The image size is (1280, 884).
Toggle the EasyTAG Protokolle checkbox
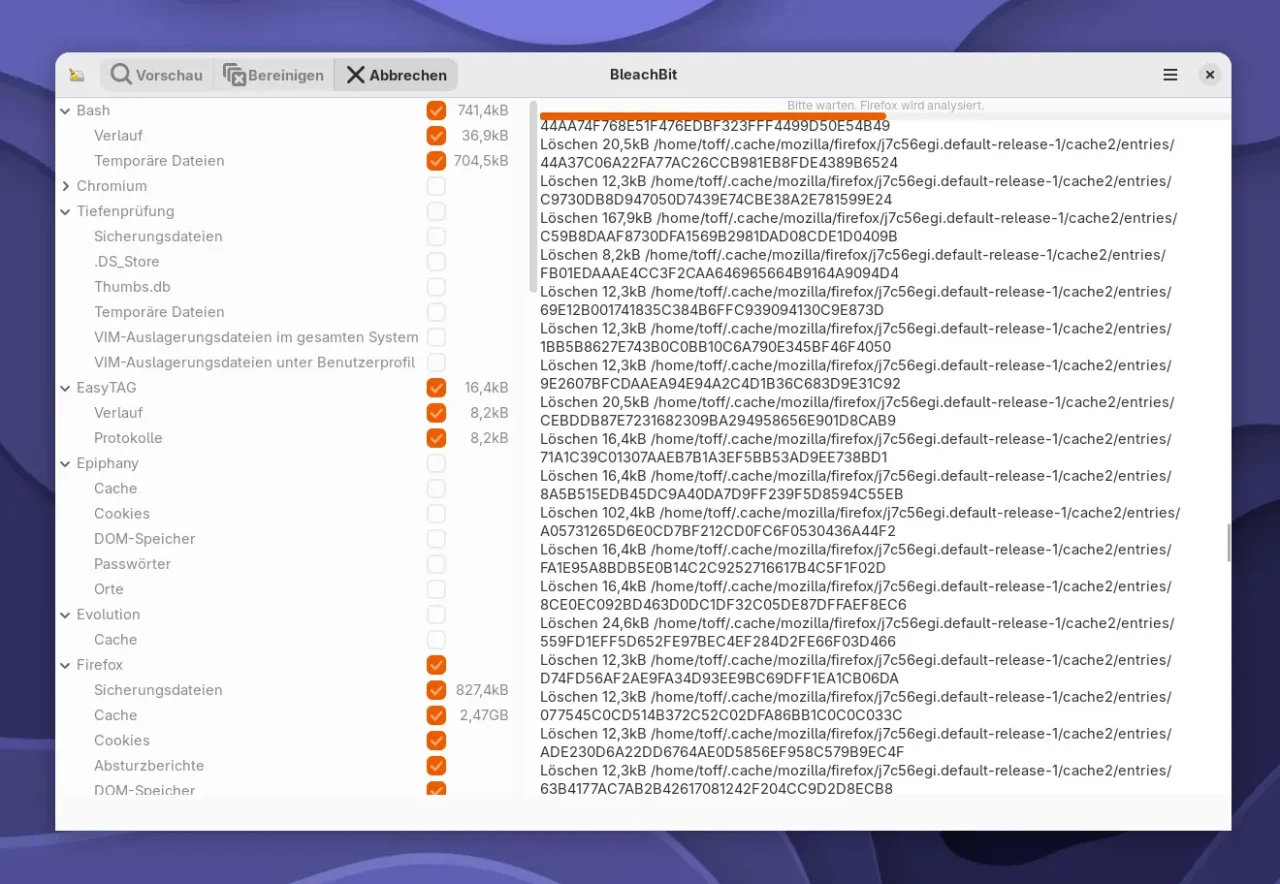coord(436,438)
